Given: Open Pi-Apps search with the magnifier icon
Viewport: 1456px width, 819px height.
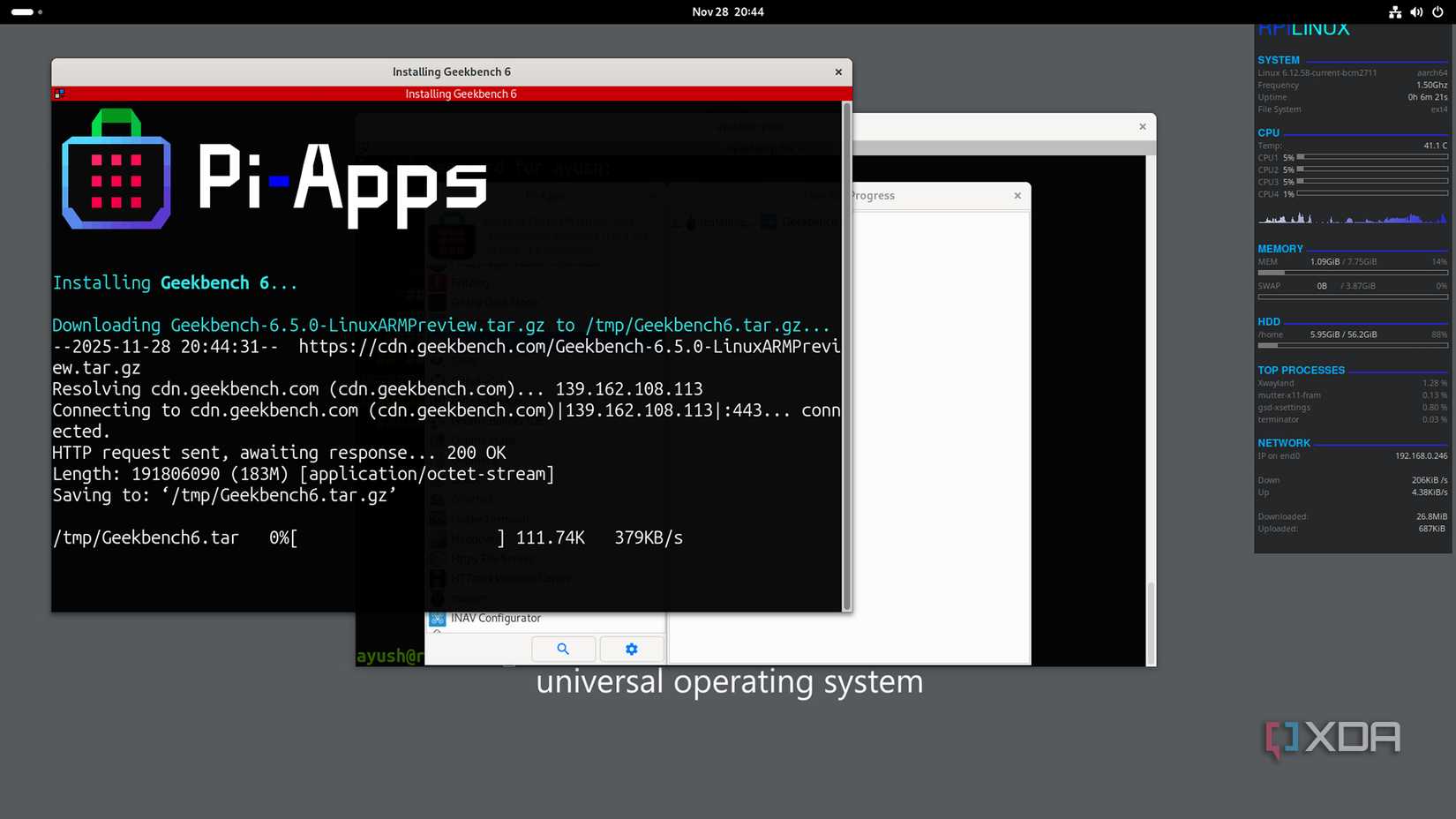Looking at the screenshot, I should point(563,649).
